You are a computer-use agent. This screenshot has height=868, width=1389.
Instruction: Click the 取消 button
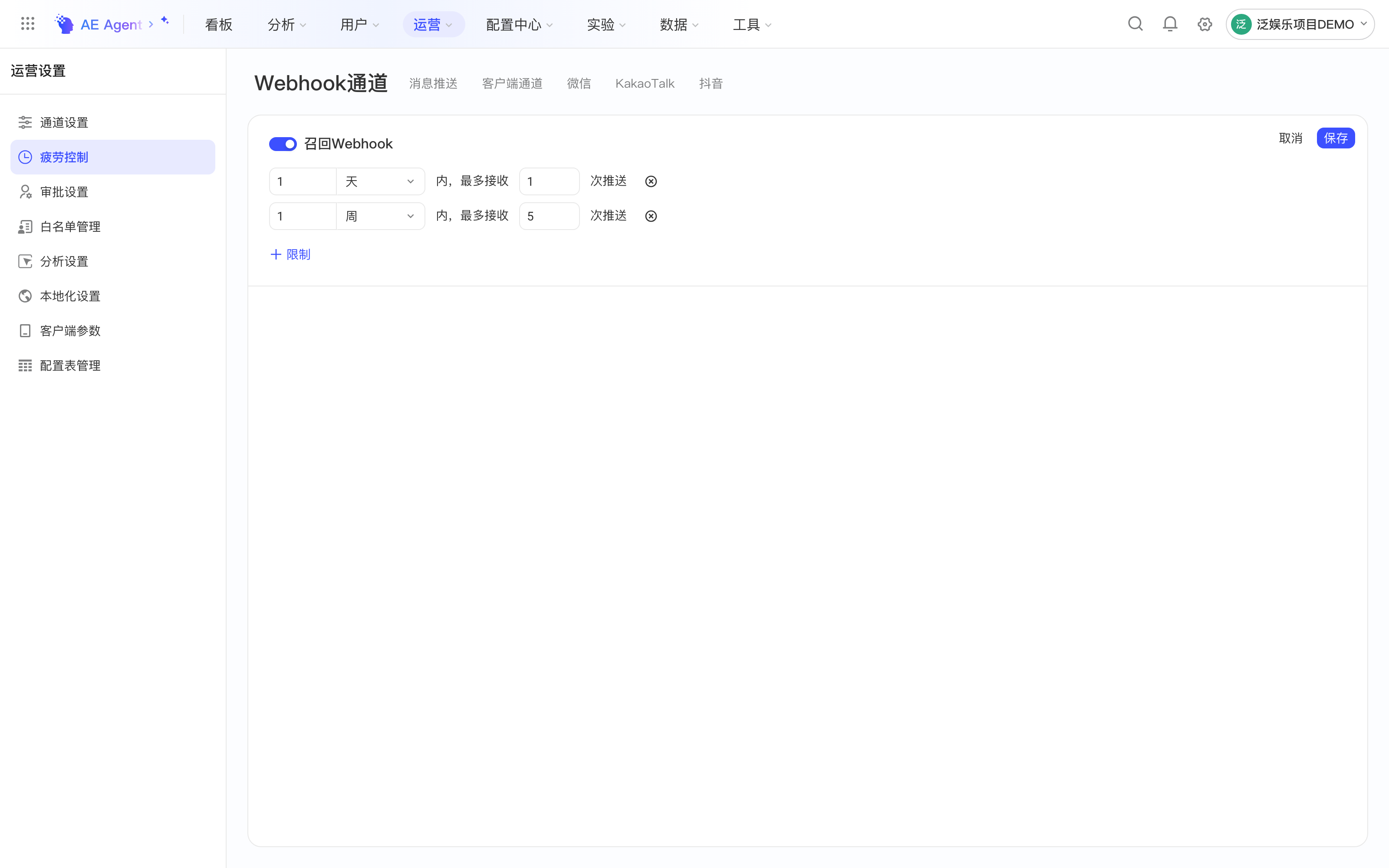1290,138
